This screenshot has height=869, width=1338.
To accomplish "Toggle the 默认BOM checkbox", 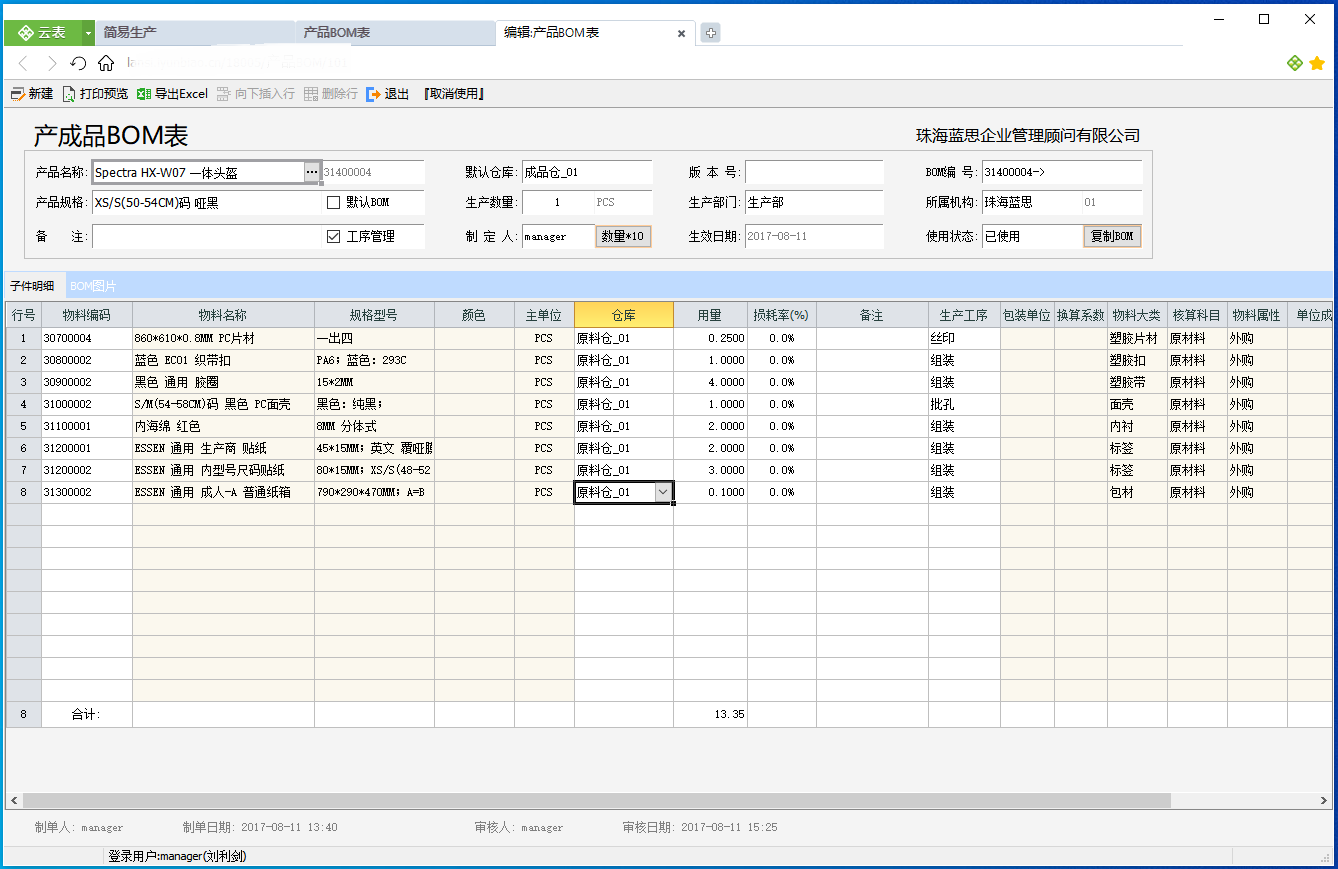I will (x=334, y=203).
